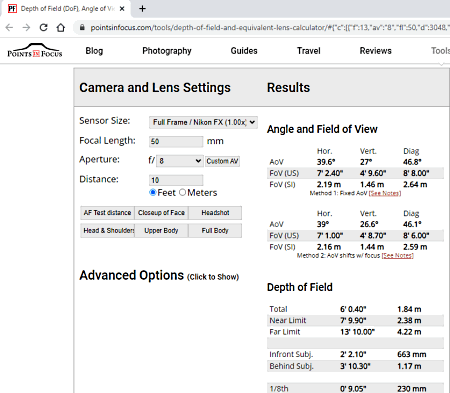This screenshot has height=393, width=450.
Task: Reload the page with refresh icon
Action: point(43,27)
